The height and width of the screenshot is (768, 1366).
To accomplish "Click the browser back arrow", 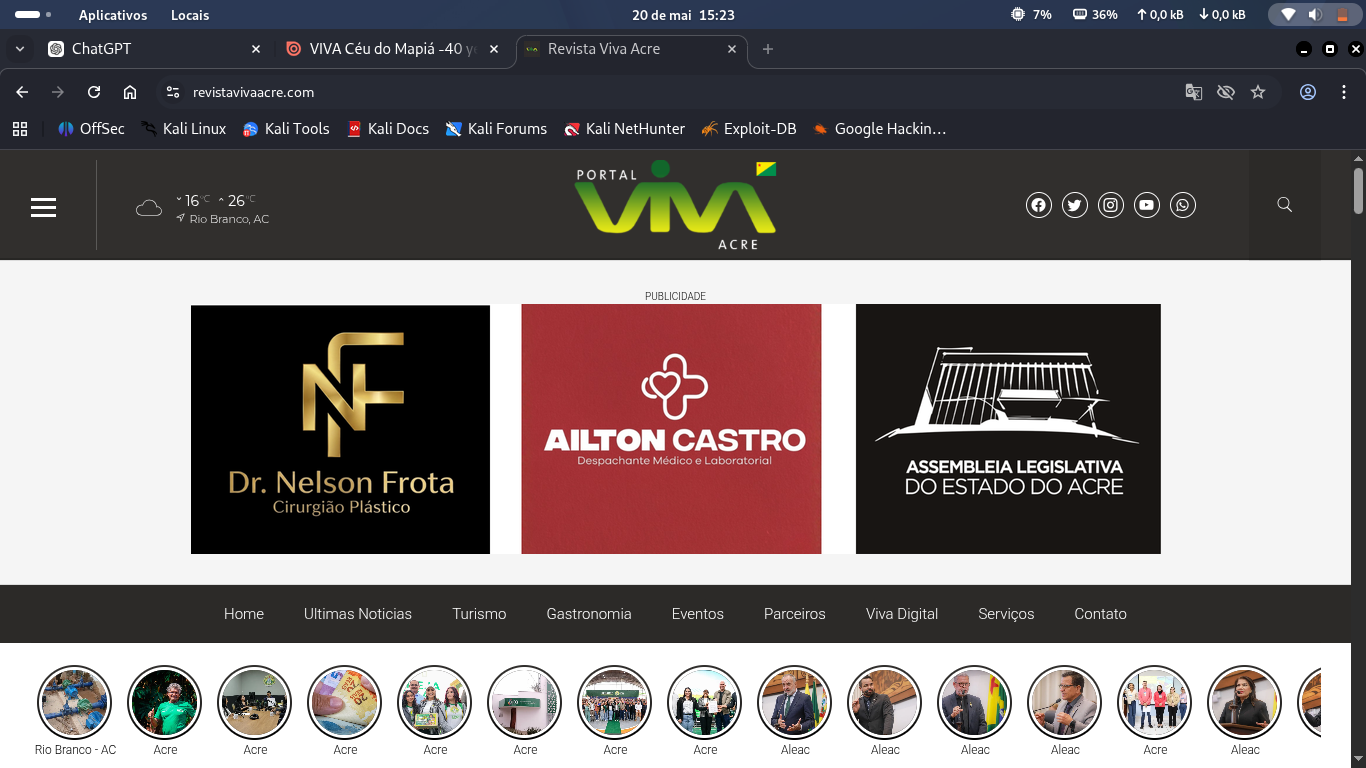I will [x=22, y=92].
